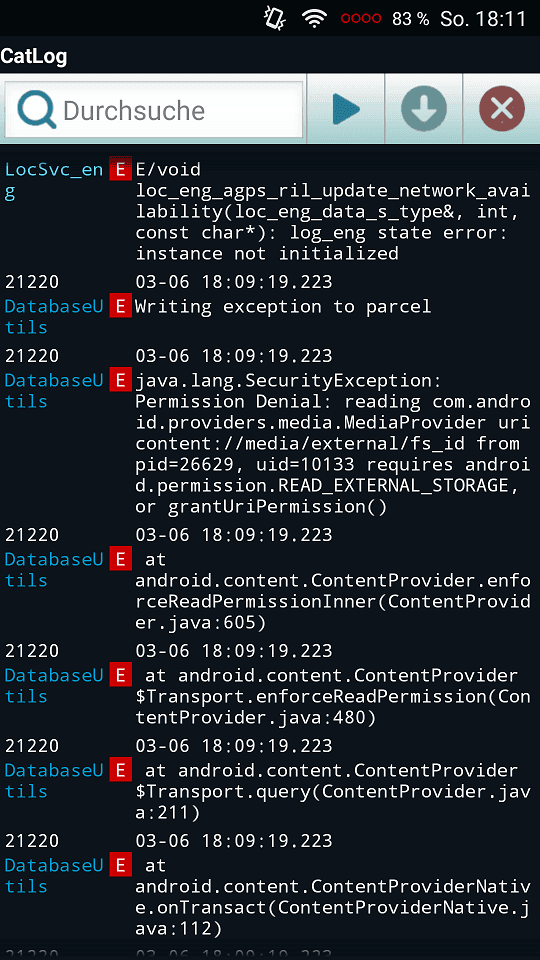
Task: Tap the E badge beside 'Writing exception'
Action: coord(121,306)
